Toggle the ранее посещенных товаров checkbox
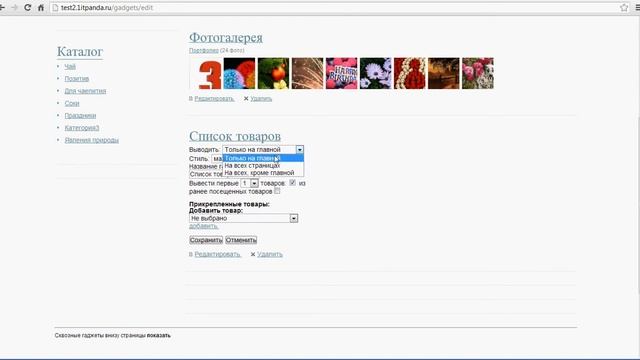The height and width of the screenshot is (360, 640). tap(278, 191)
